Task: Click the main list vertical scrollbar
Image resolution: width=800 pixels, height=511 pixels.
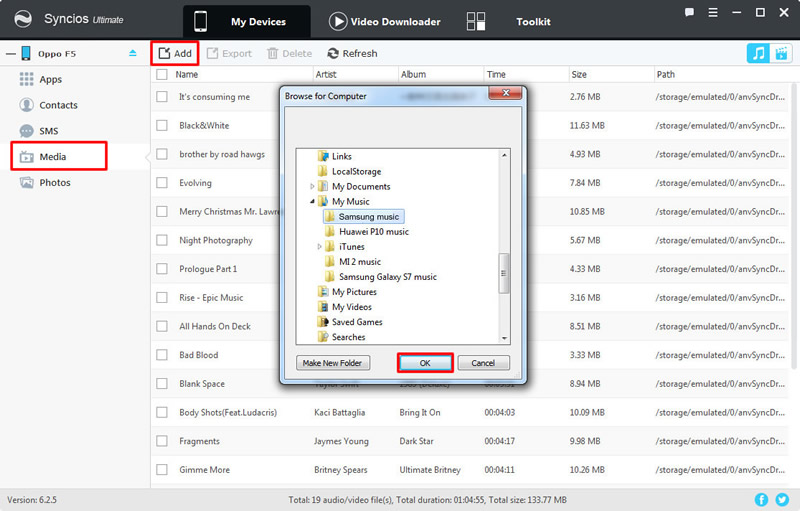Action: point(794,225)
